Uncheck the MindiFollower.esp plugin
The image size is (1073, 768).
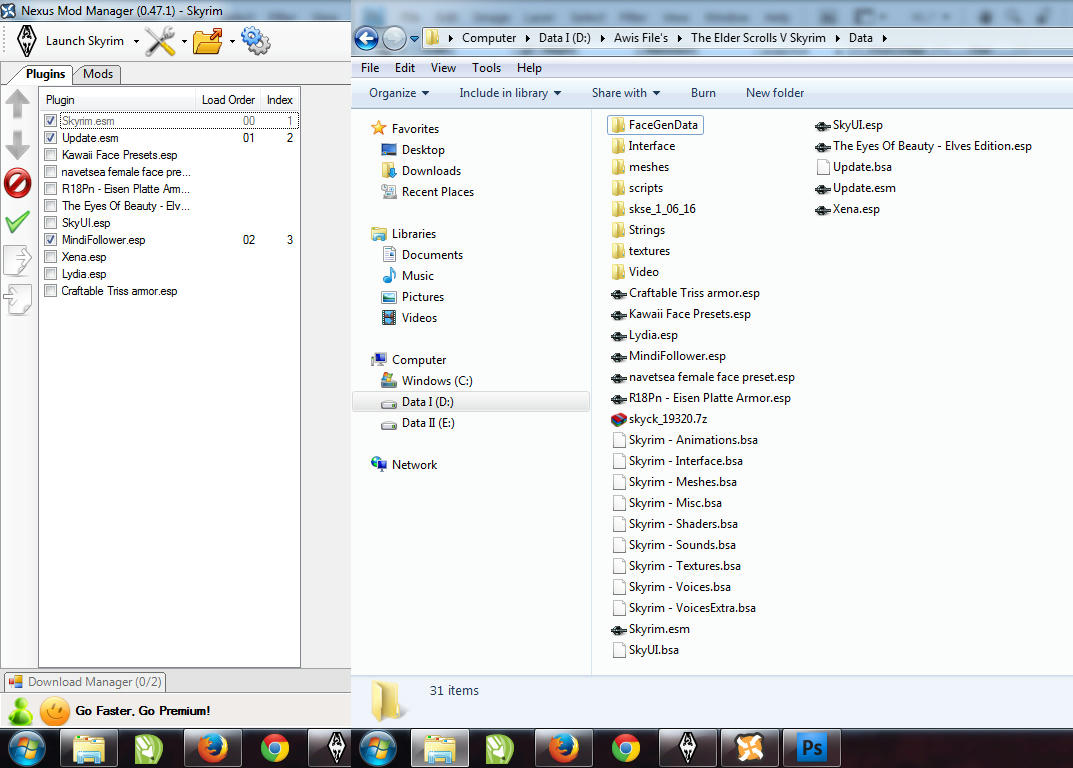(x=51, y=240)
